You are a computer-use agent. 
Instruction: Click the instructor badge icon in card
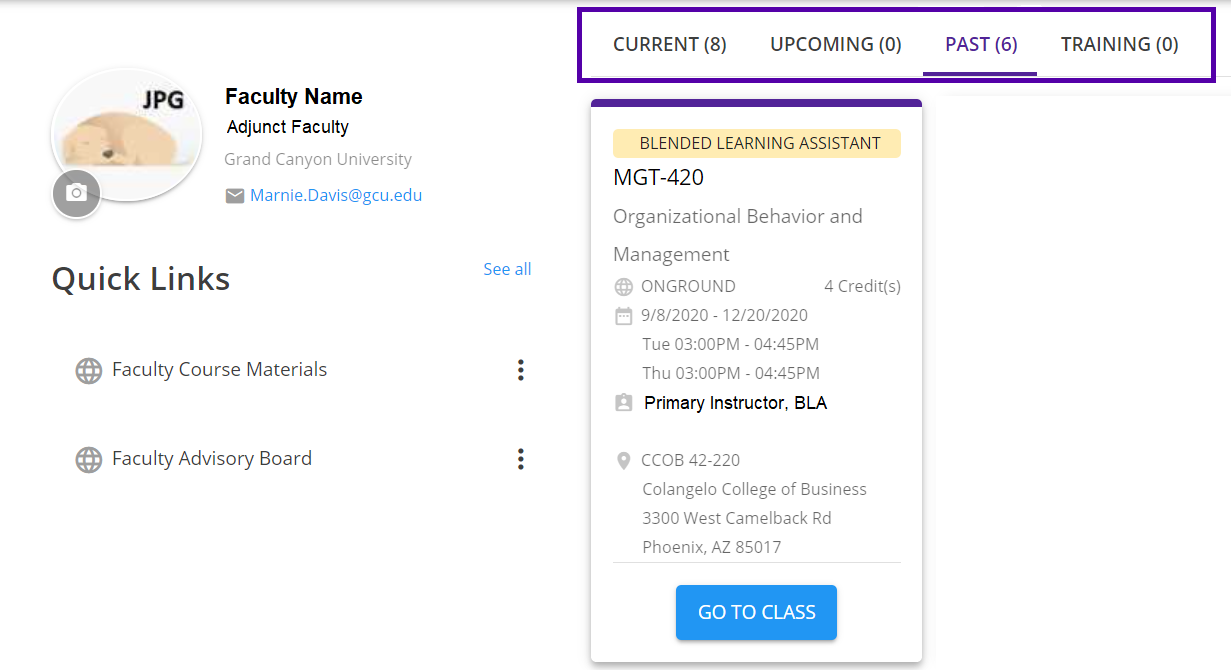pyautogui.click(x=623, y=403)
